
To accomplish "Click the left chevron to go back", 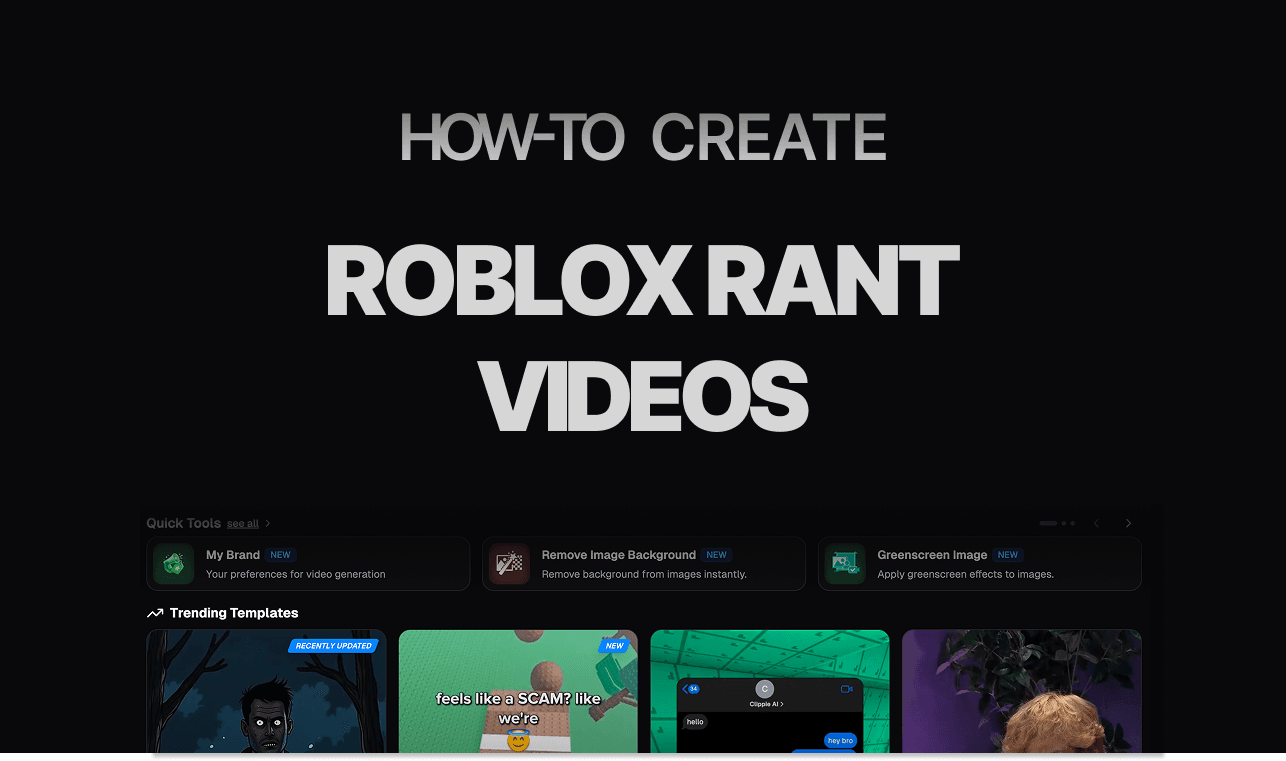I will [1096, 522].
